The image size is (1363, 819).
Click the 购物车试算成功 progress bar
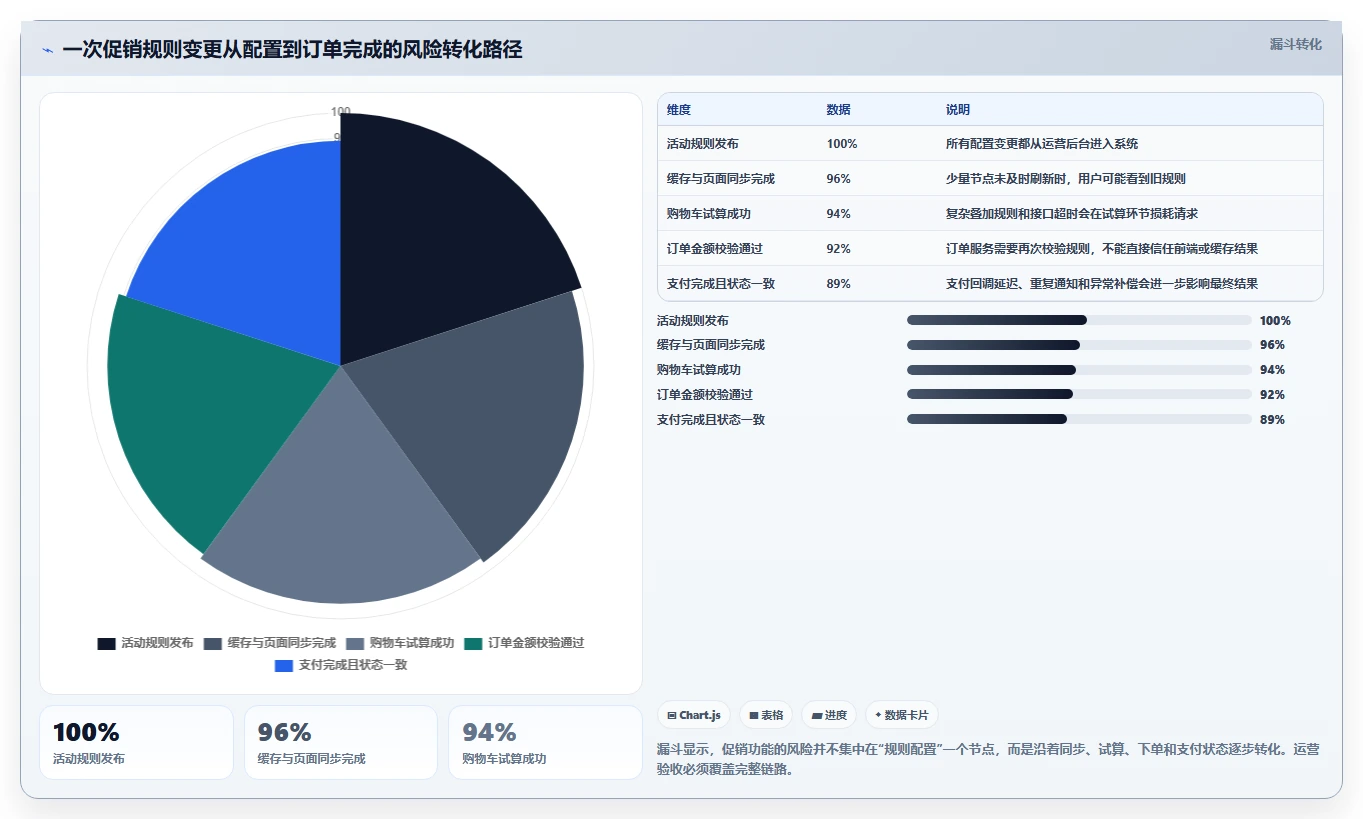point(1079,370)
